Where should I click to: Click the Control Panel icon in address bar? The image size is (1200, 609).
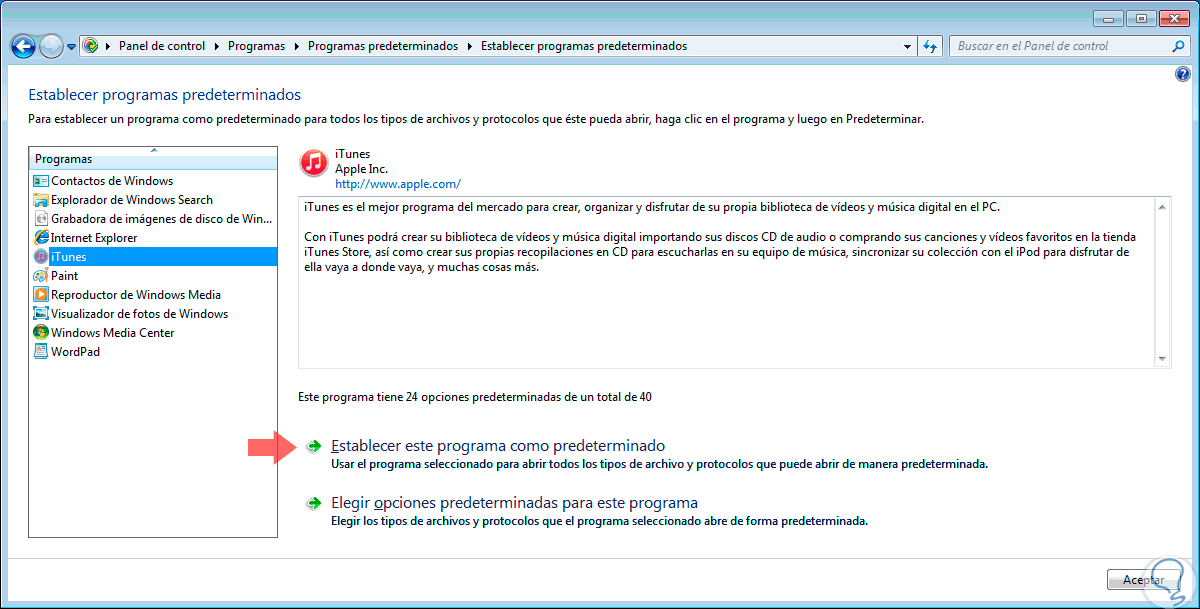pyautogui.click(x=90, y=46)
